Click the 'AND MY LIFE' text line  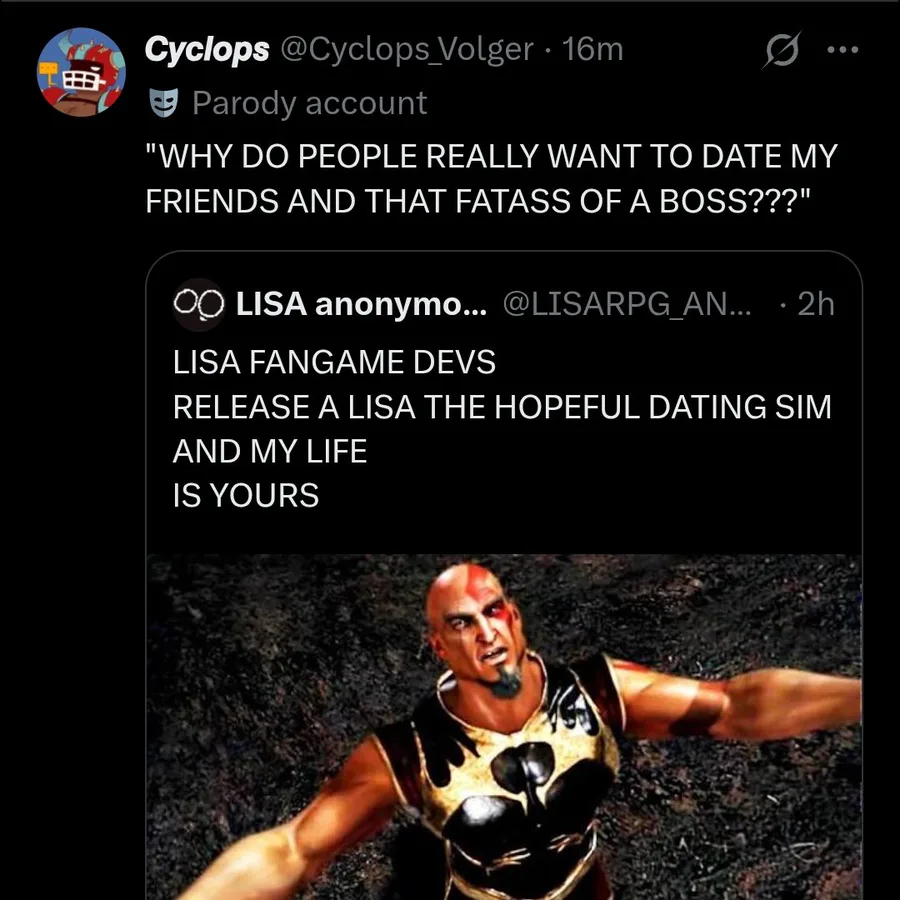[270, 452]
